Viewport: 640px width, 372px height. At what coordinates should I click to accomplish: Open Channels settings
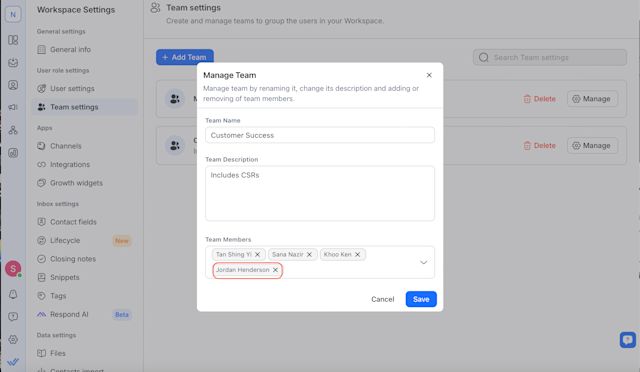point(85,146)
